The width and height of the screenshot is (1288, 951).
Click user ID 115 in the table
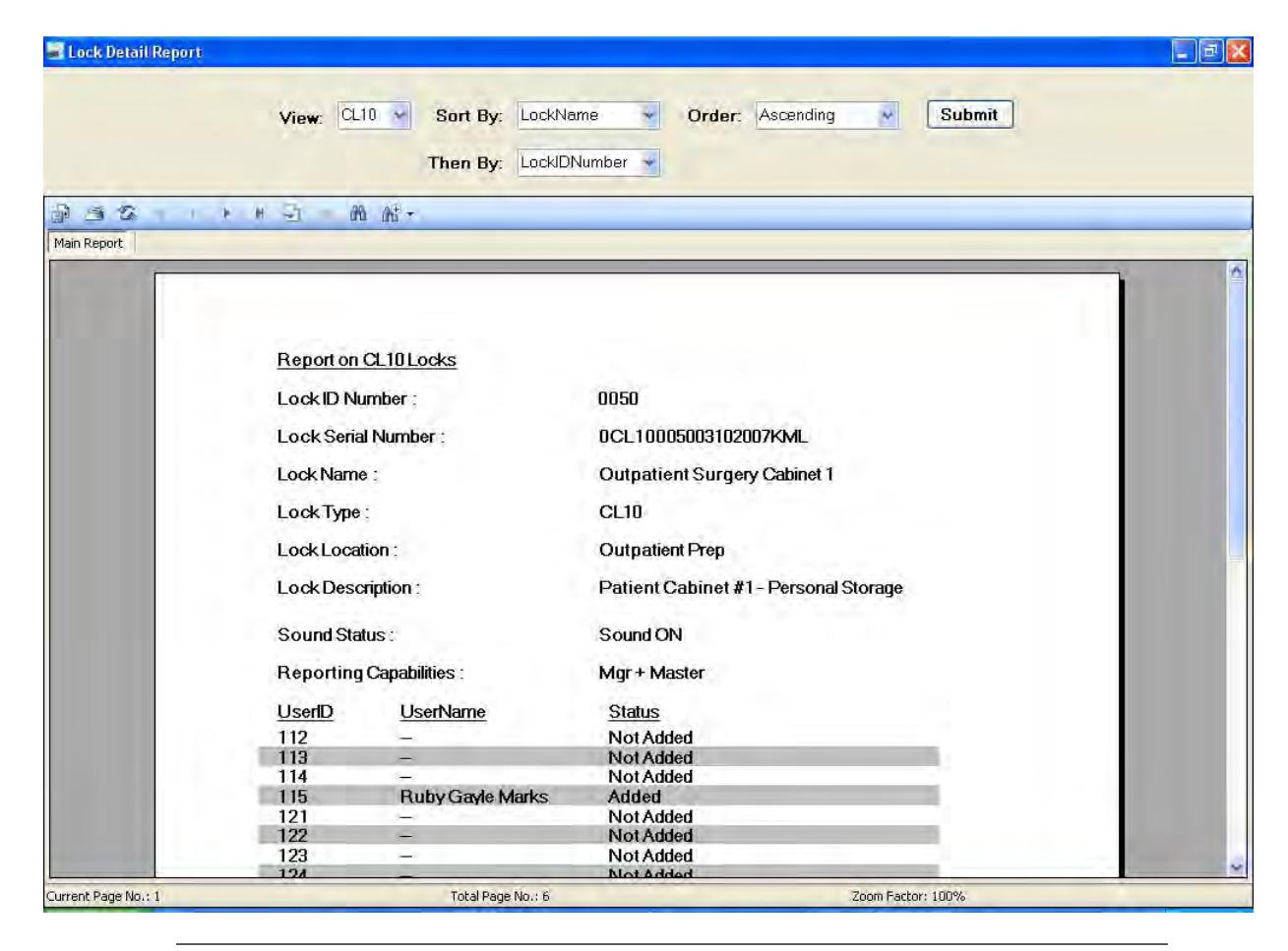click(293, 797)
